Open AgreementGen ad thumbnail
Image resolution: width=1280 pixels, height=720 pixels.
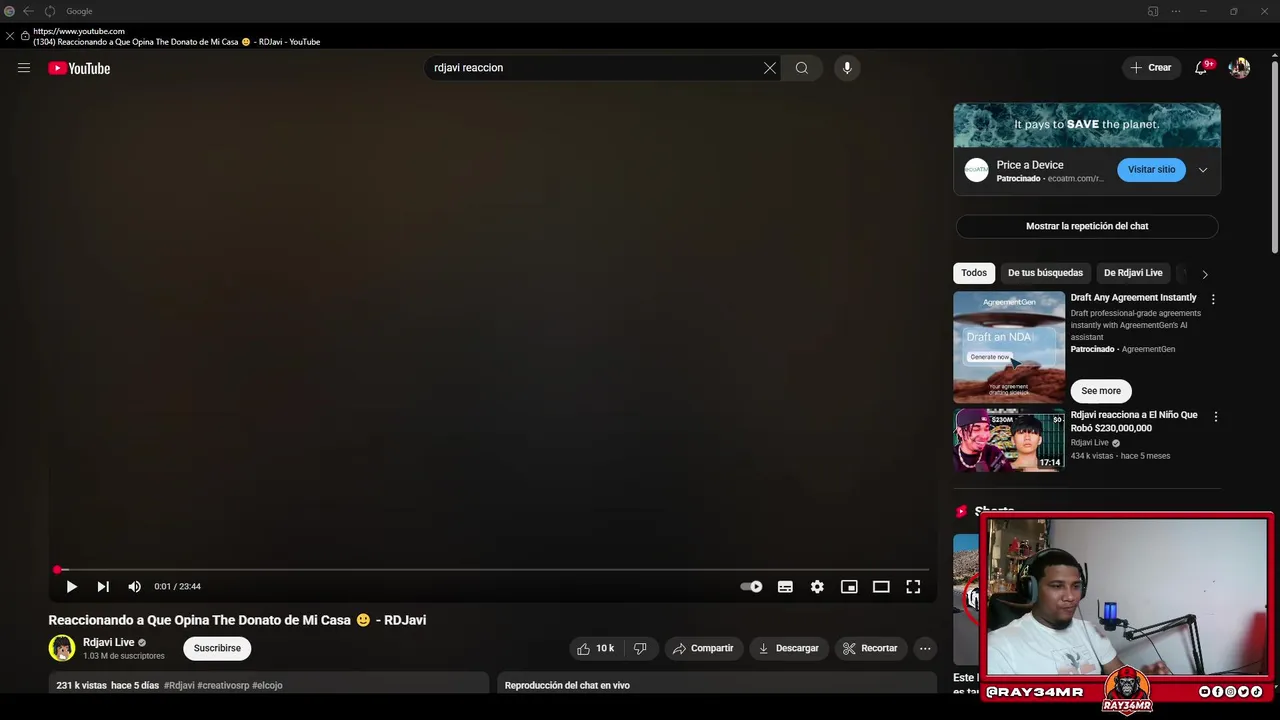tap(1009, 347)
